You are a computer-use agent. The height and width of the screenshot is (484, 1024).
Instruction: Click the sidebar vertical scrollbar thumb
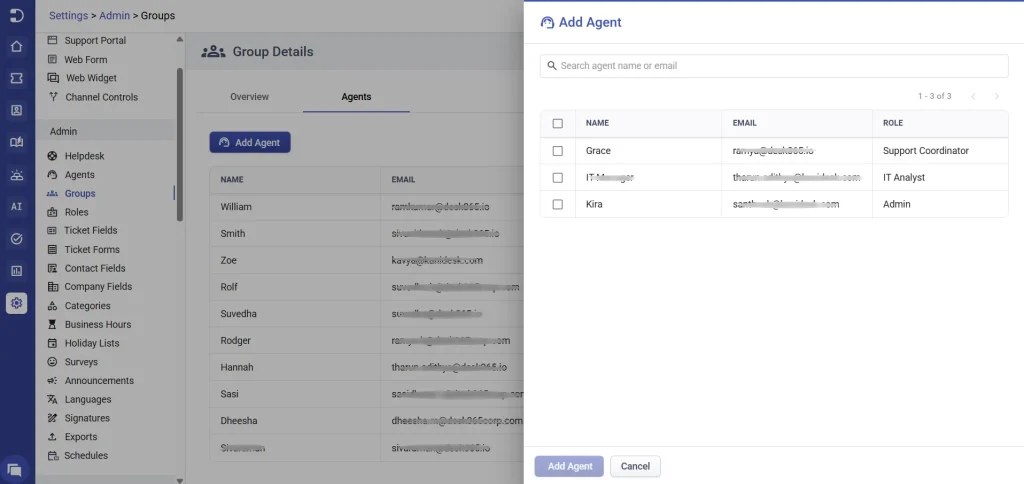point(180,145)
